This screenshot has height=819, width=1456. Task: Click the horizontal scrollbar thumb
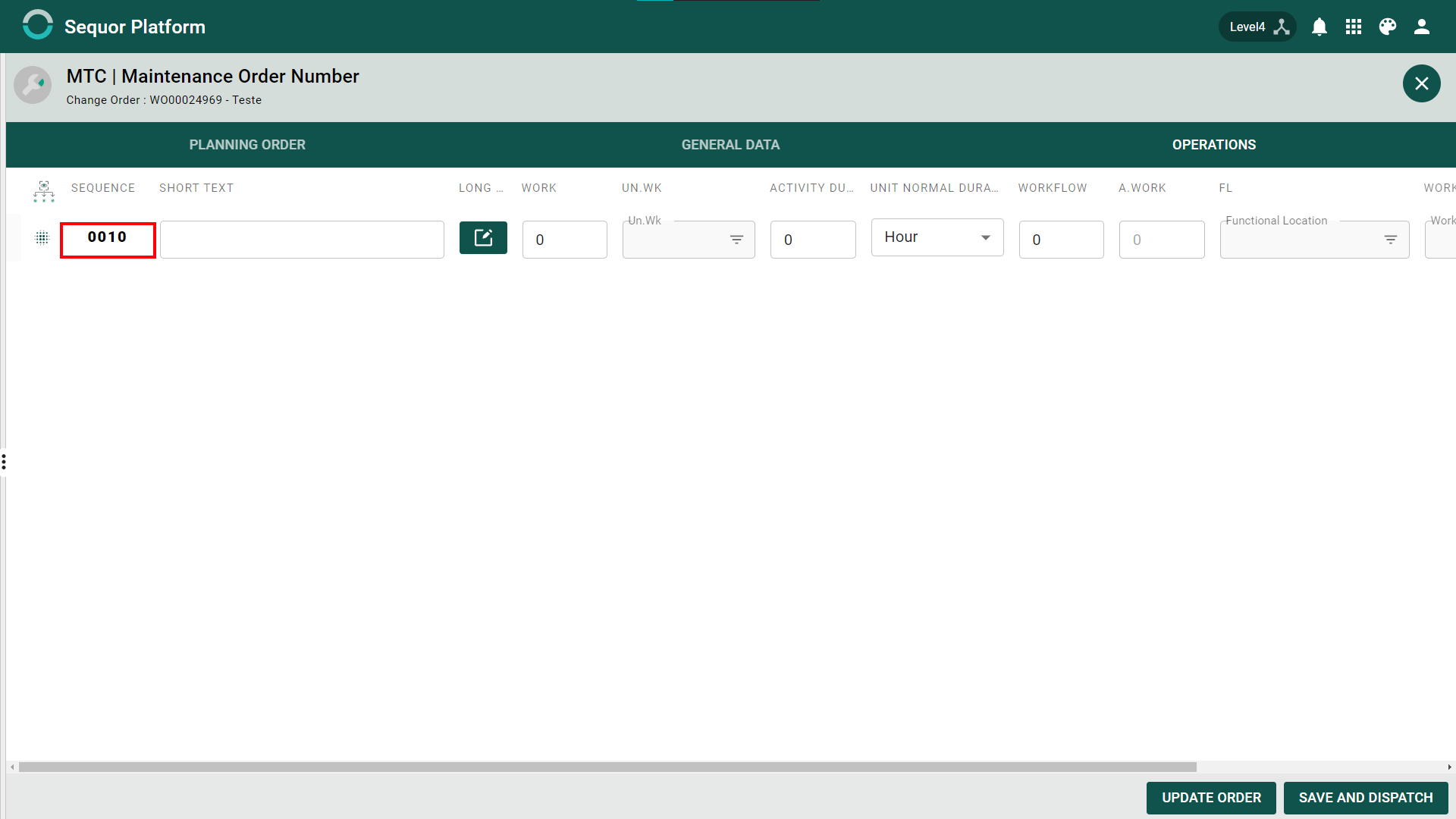click(607, 767)
